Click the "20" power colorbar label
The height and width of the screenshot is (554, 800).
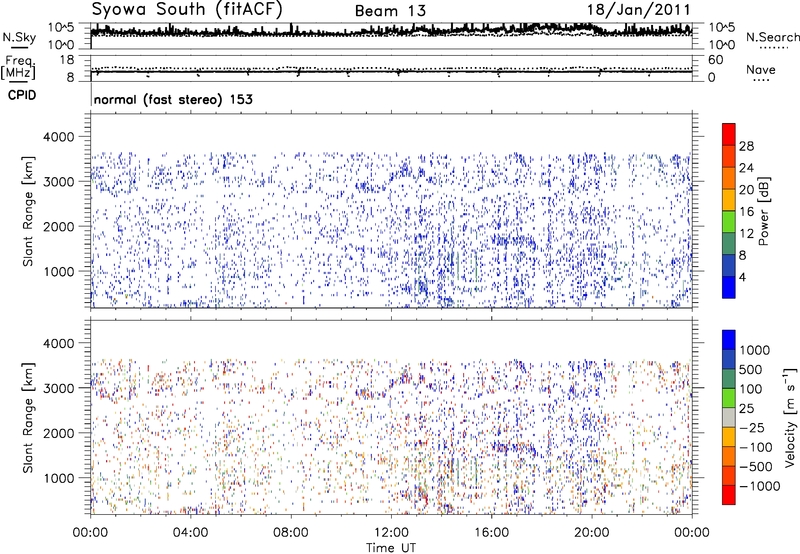pos(746,190)
